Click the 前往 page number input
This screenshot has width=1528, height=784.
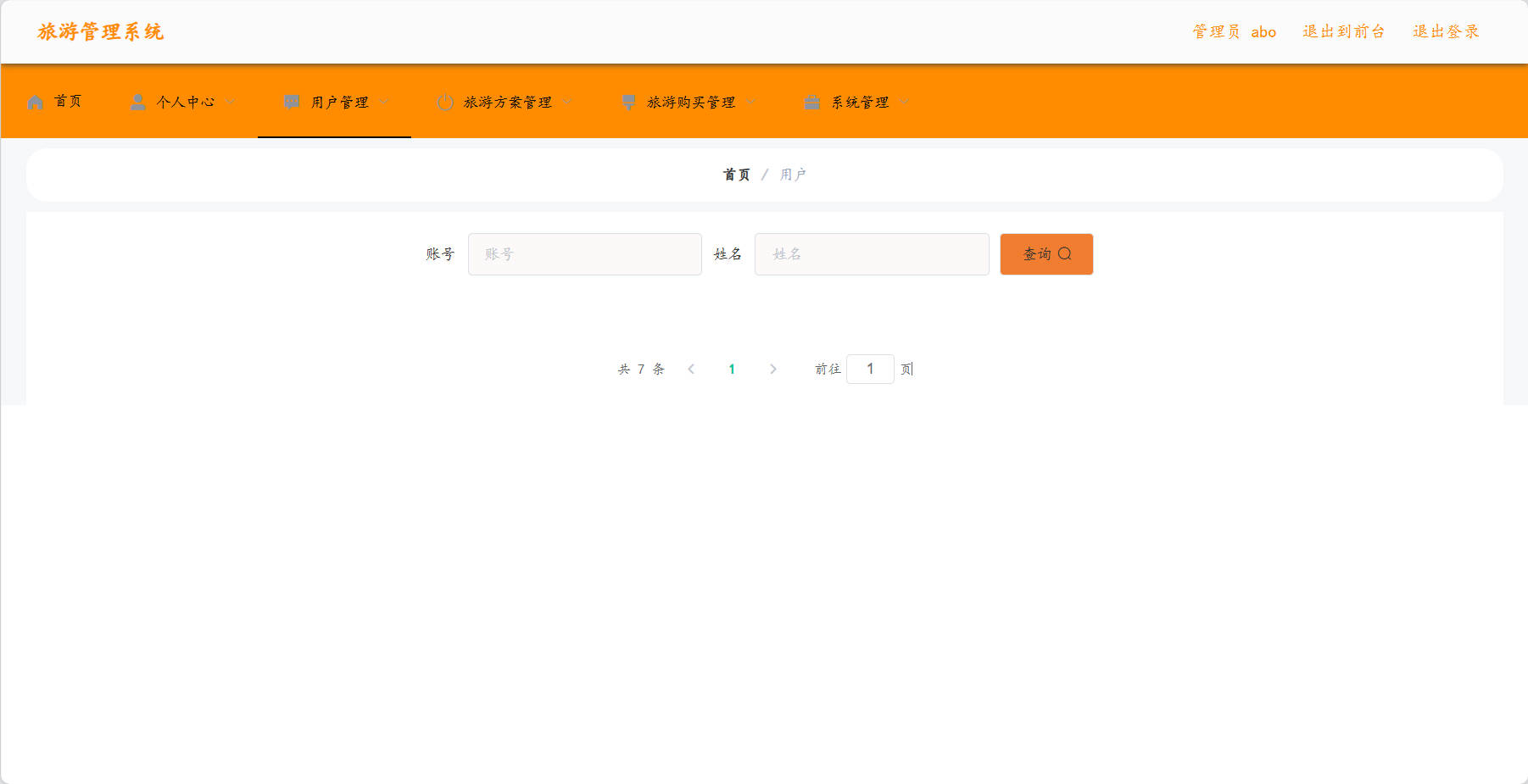[x=870, y=369]
